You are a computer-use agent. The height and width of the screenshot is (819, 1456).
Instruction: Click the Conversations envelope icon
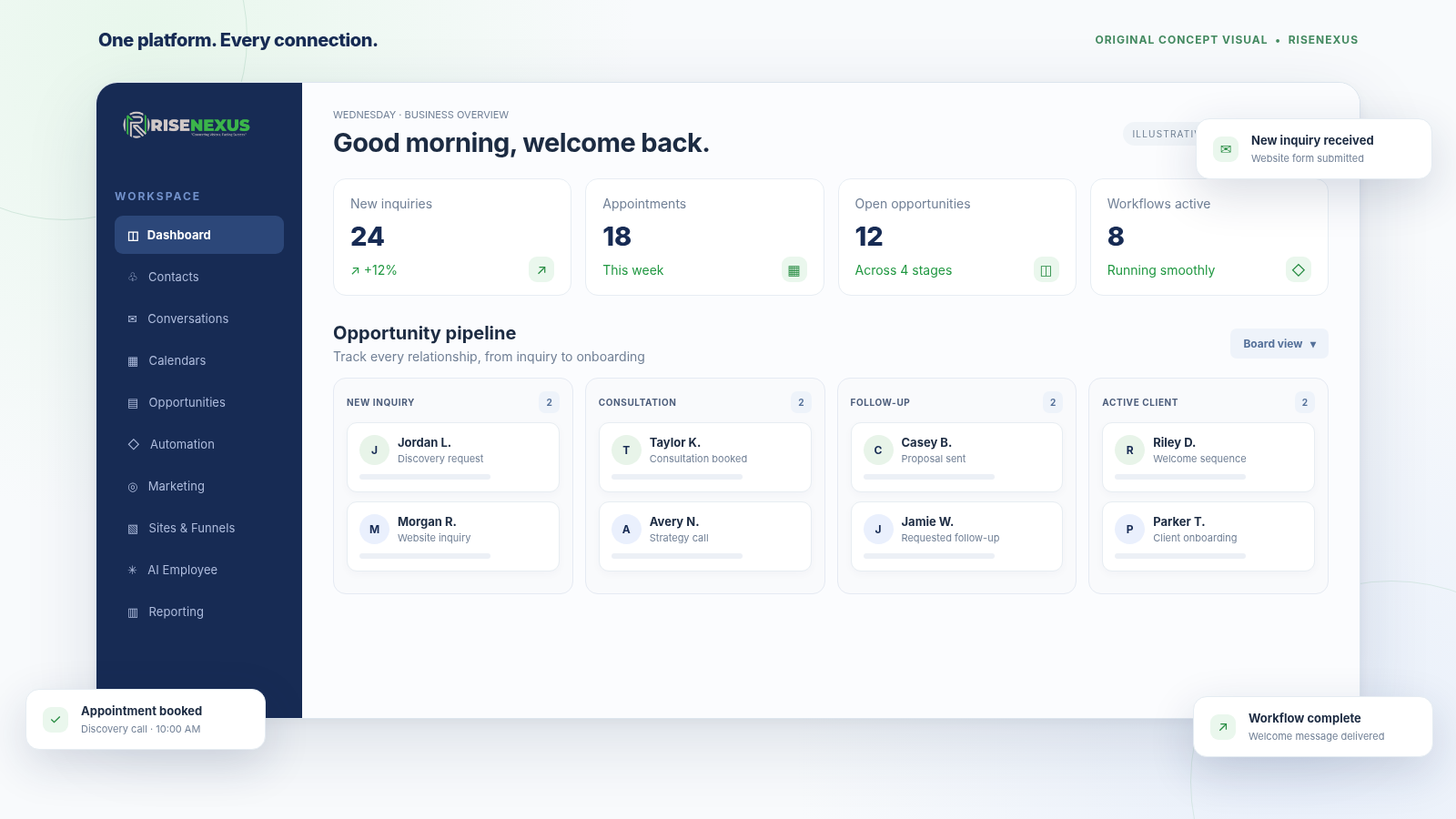tap(133, 318)
